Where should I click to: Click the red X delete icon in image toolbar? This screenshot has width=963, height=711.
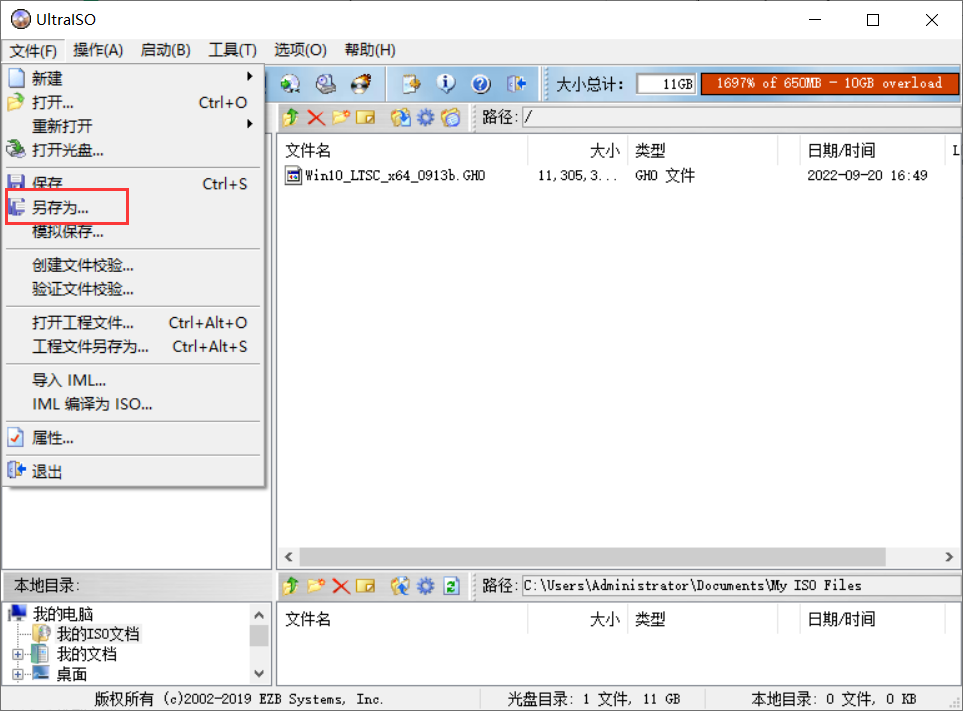coord(316,117)
